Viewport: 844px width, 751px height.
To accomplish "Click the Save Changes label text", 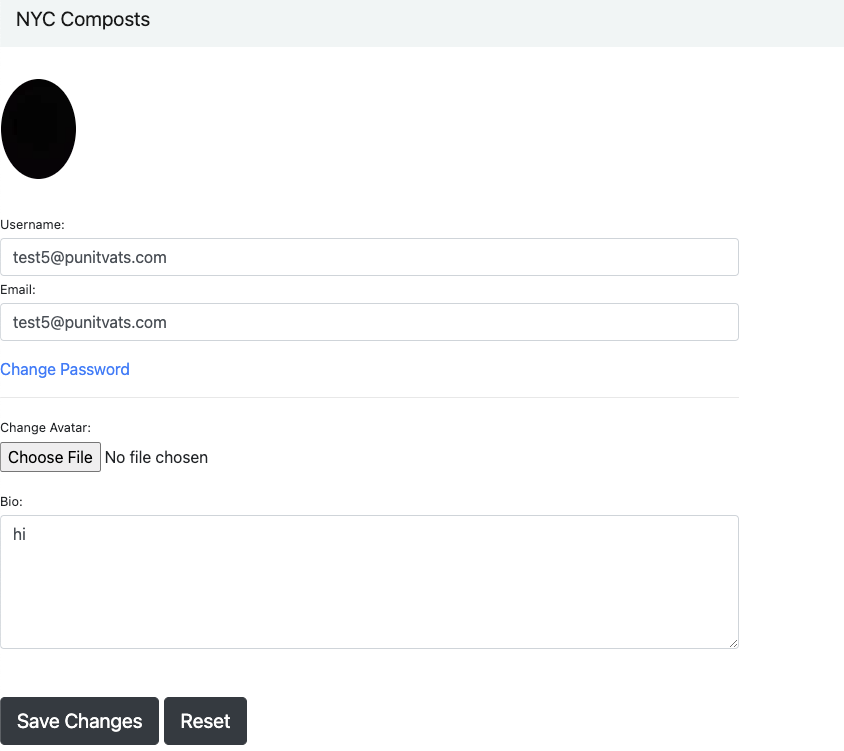I will tap(79, 720).
